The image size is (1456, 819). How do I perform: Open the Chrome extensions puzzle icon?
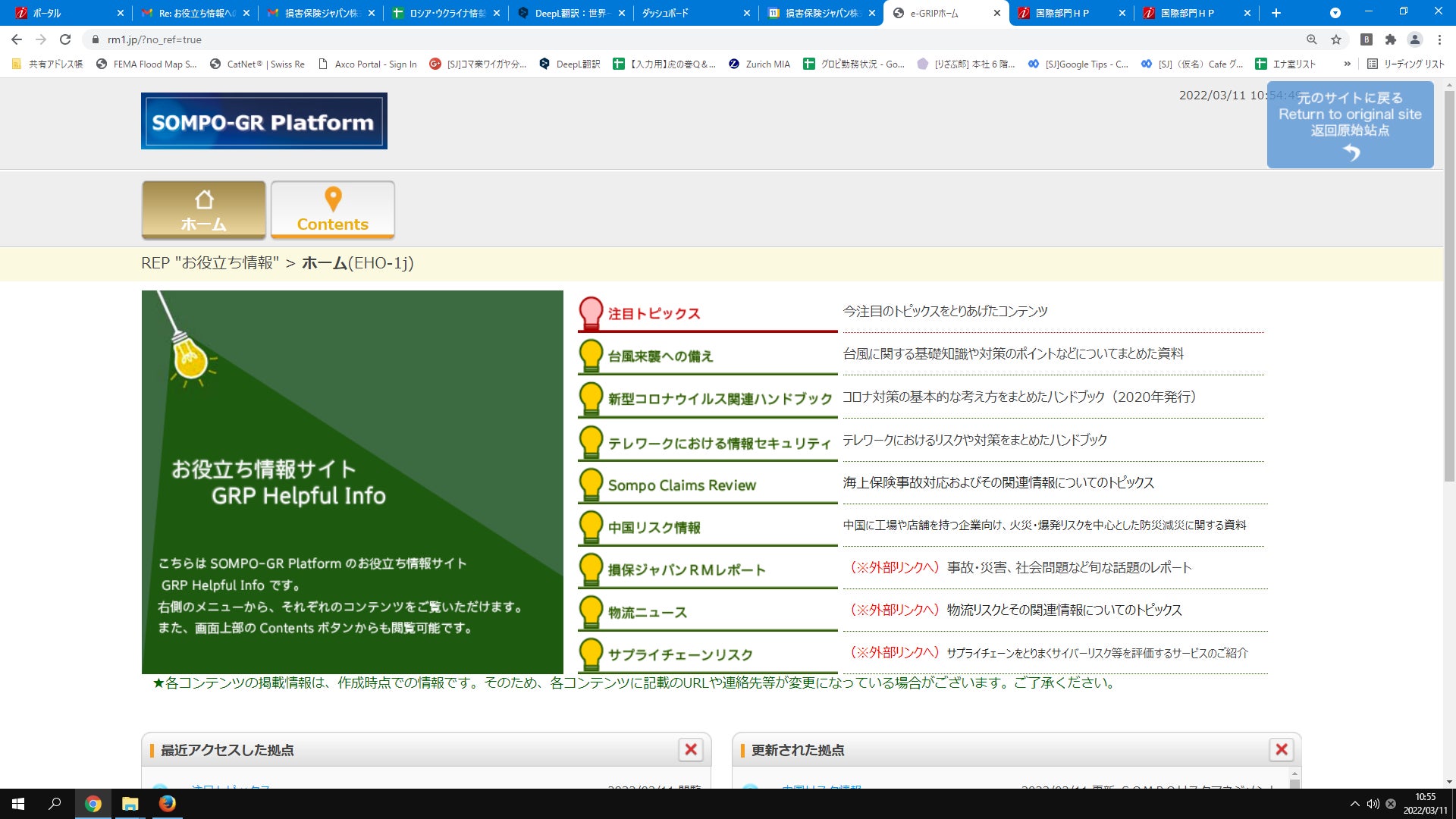pos(1390,39)
